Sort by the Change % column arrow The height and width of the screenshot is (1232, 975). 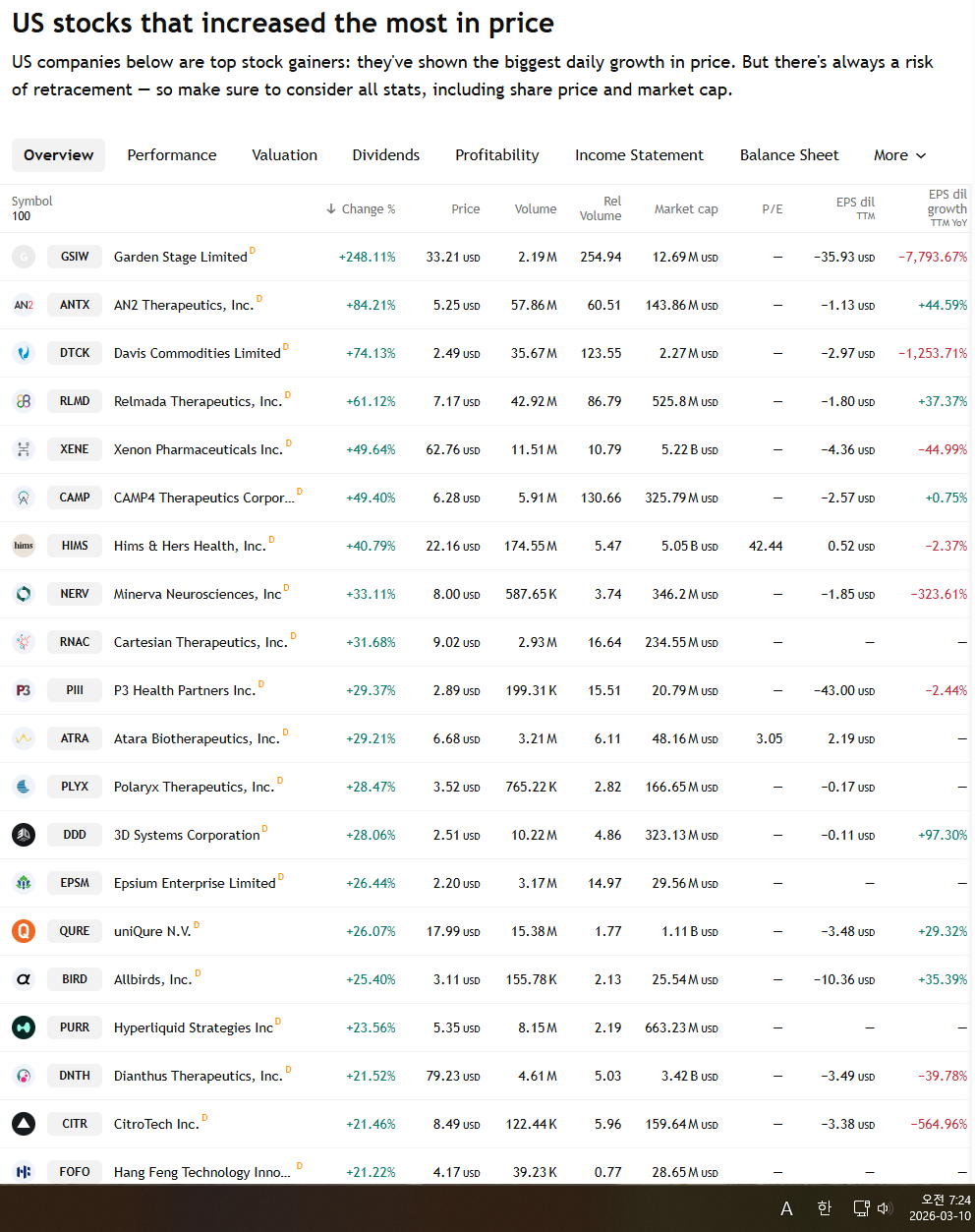[331, 209]
